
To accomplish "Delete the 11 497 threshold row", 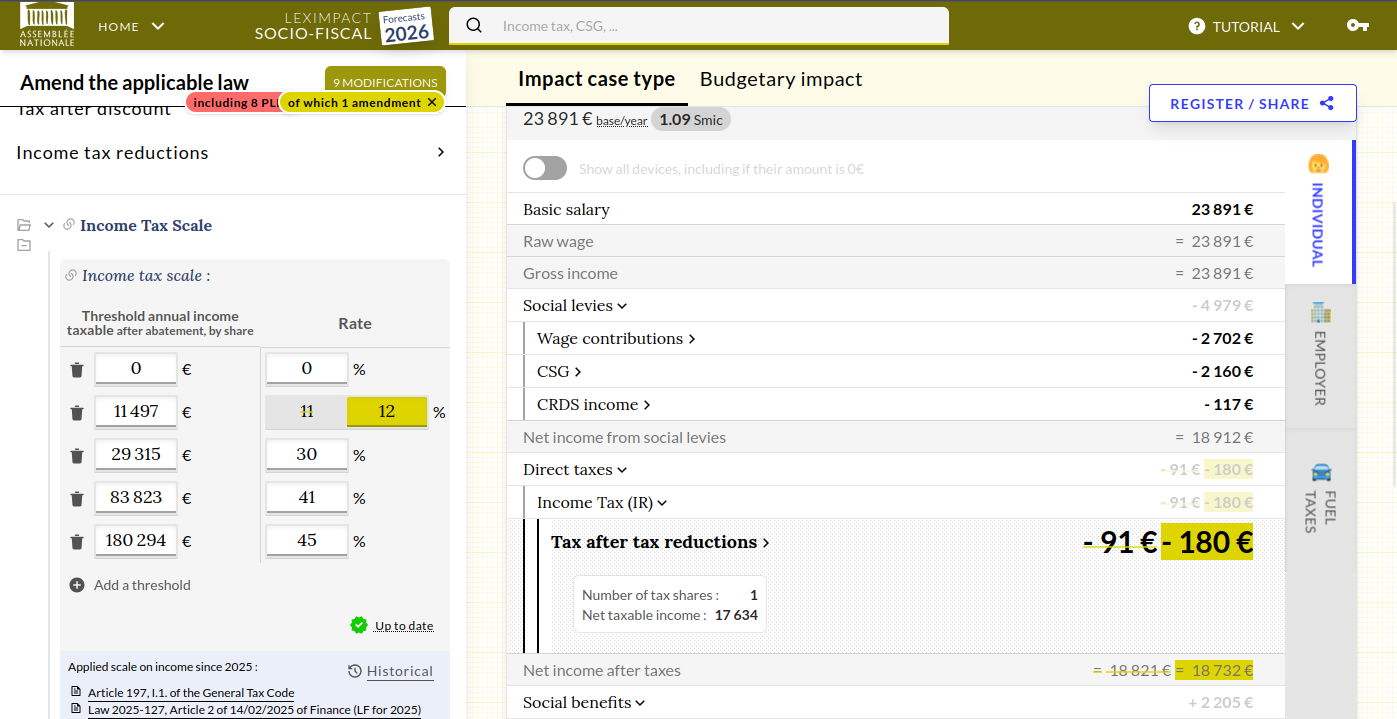I will [x=77, y=412].
